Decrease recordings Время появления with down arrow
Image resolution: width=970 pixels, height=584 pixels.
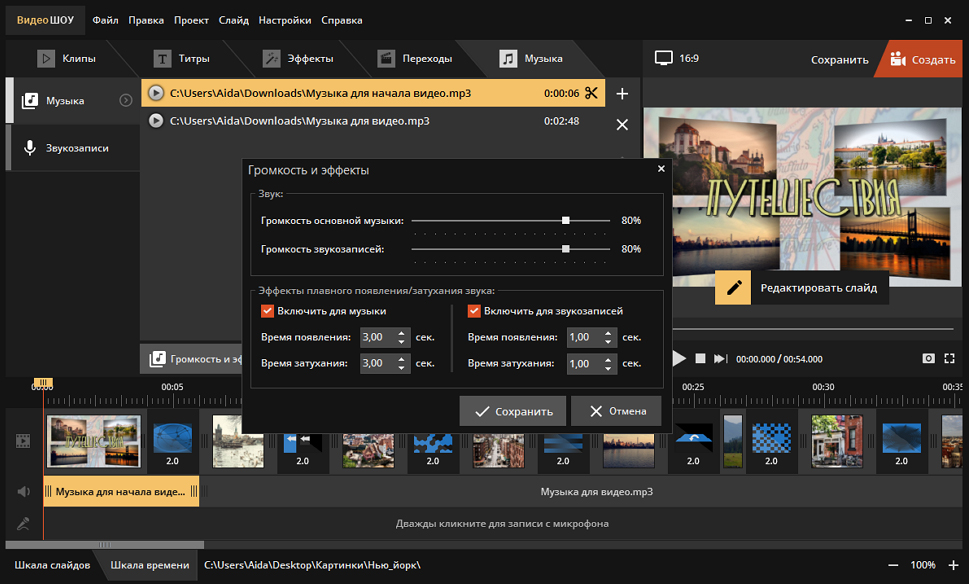pyautogui.click(x=608, y=341)
